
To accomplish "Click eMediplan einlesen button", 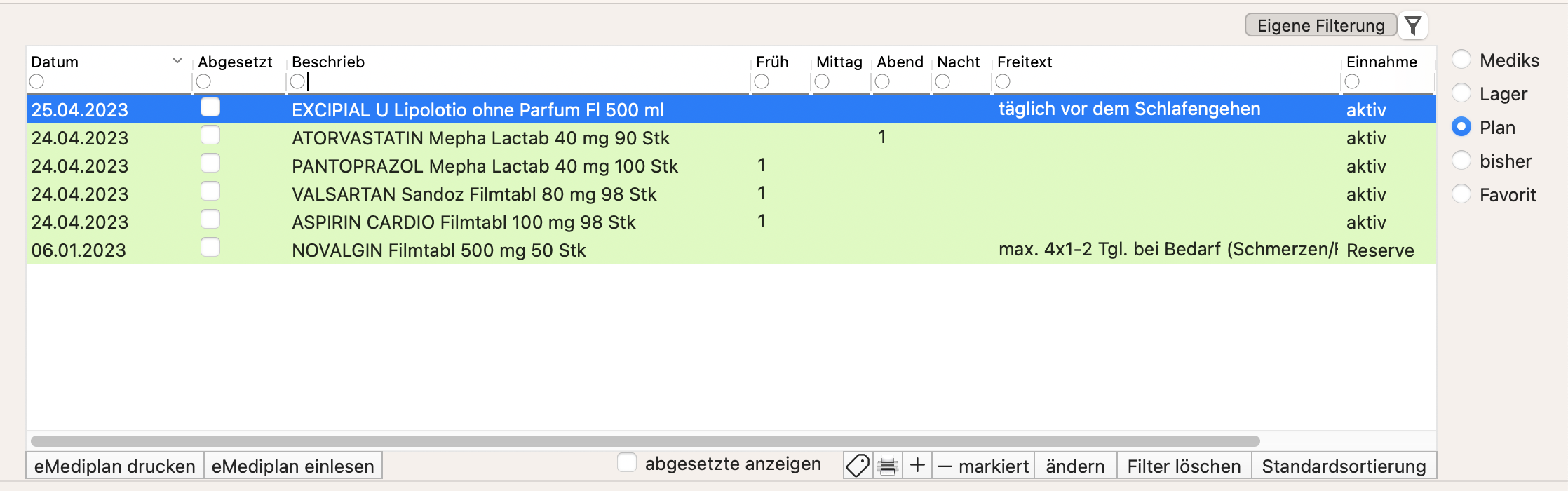I will (x=293, y=466).
